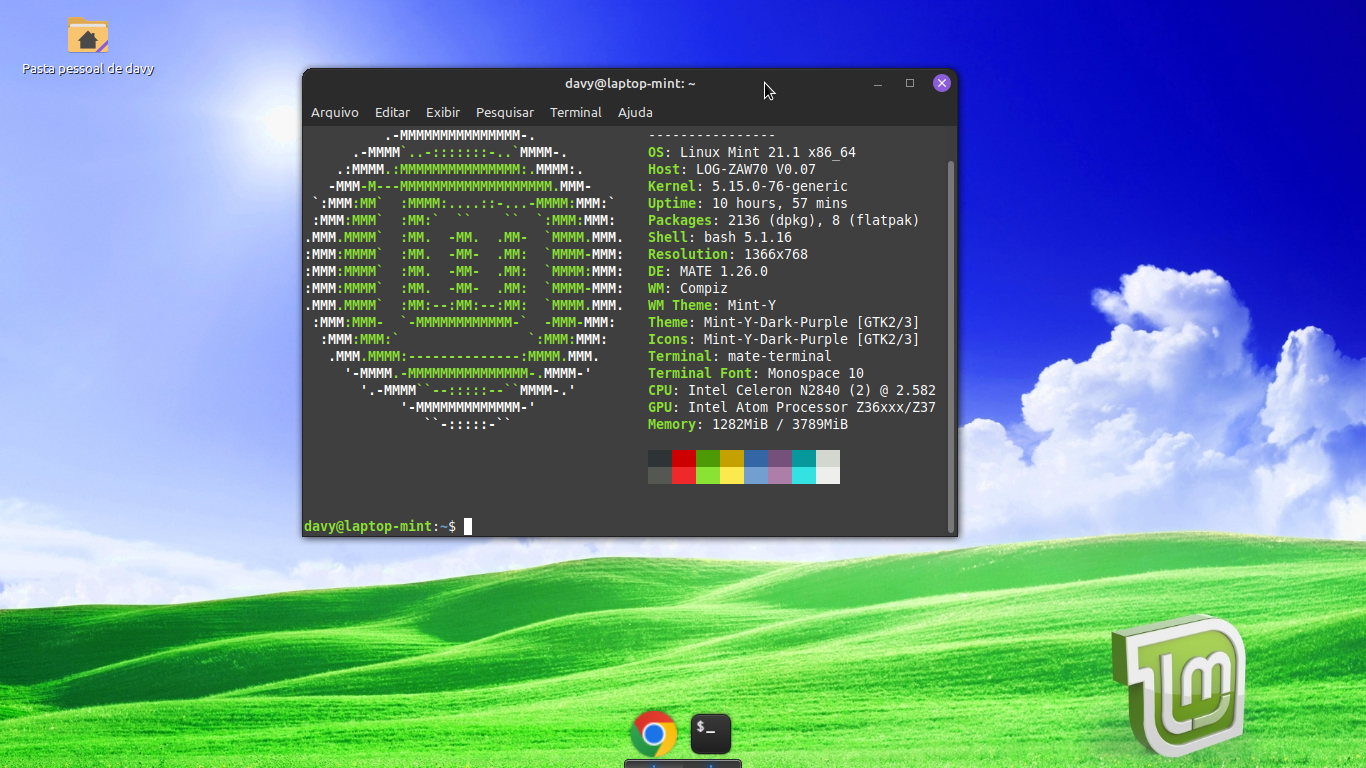
Task: Click the davy@laptop-mint shell prompt
Action: tap(380, 527)
